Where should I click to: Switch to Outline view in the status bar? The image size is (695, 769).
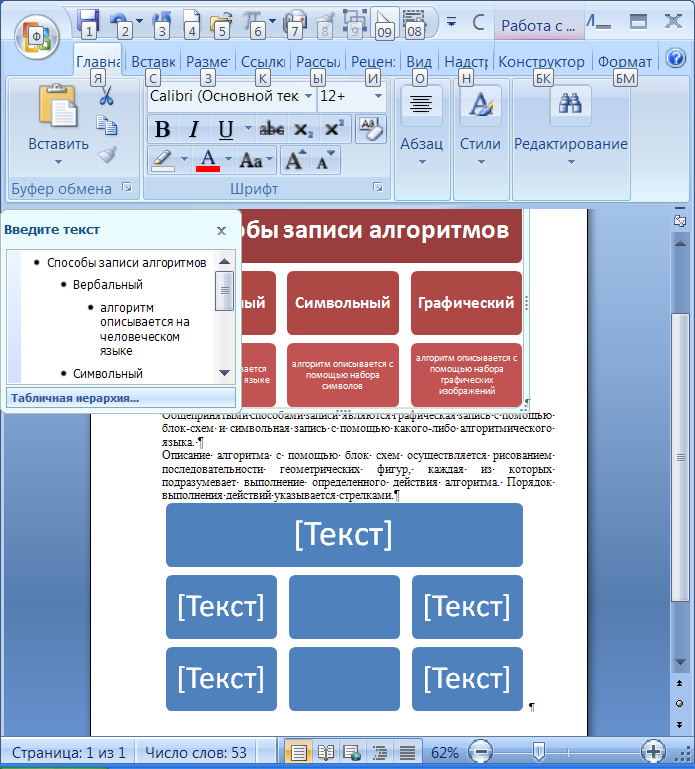pyautogui.click(x=380, y=752)
